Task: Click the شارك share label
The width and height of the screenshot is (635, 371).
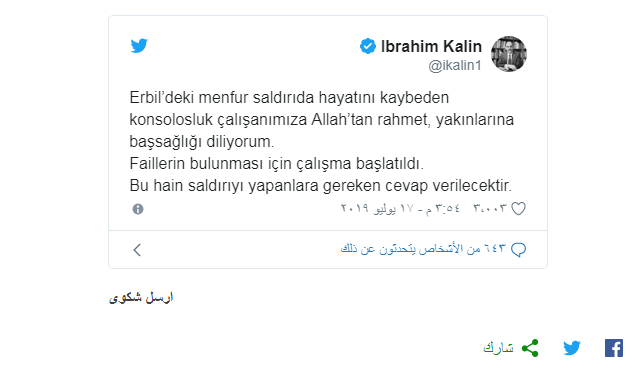Action: click(498, 348)
